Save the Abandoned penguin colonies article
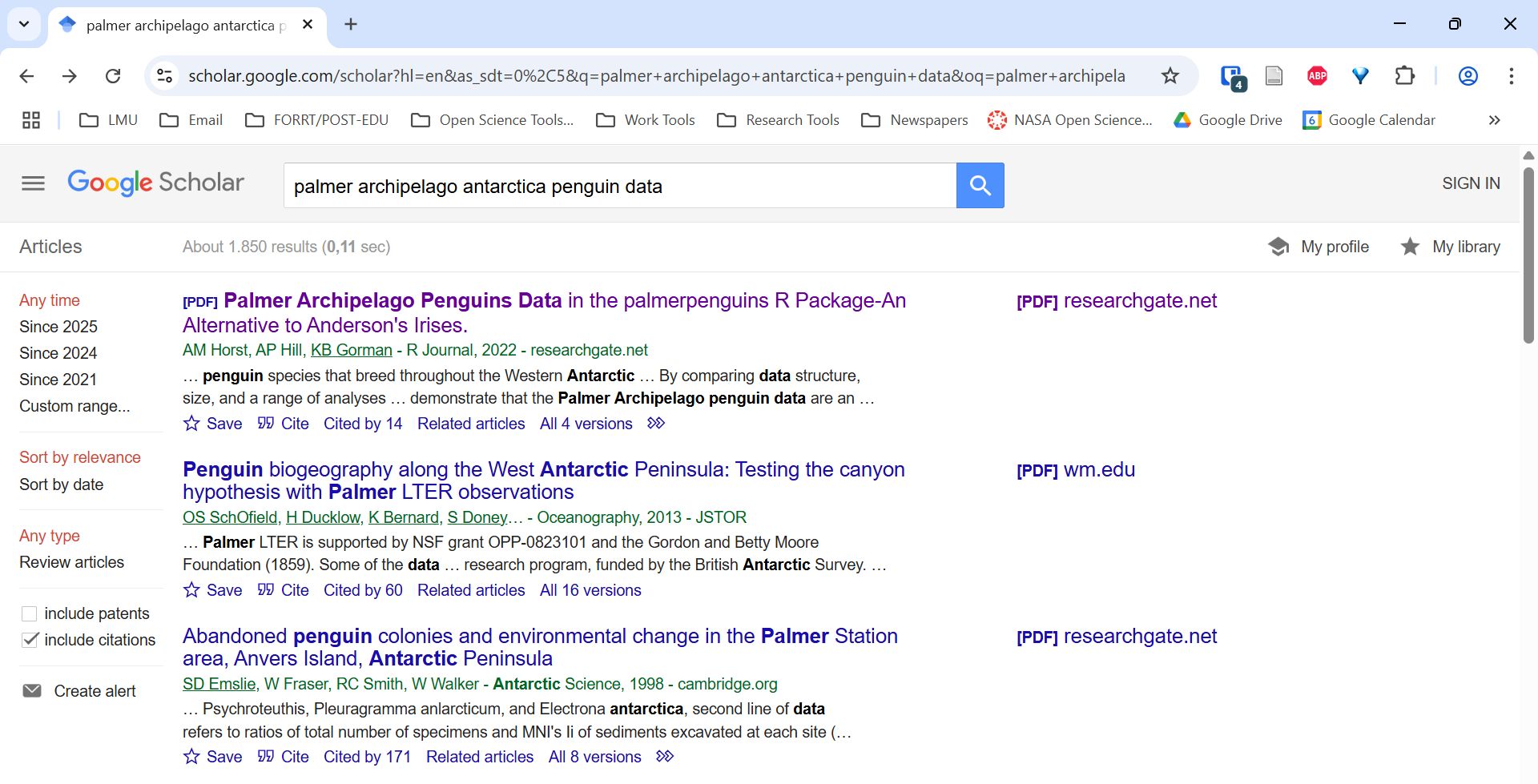This screenshot has width=1538, height=784. [x=213, y=757]
